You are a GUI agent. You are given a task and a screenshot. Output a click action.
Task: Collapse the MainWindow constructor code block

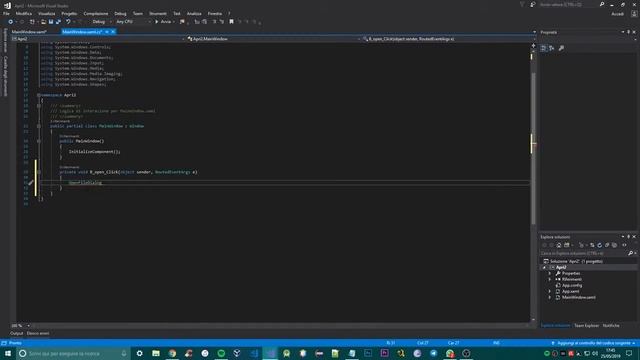pos(39,141)
